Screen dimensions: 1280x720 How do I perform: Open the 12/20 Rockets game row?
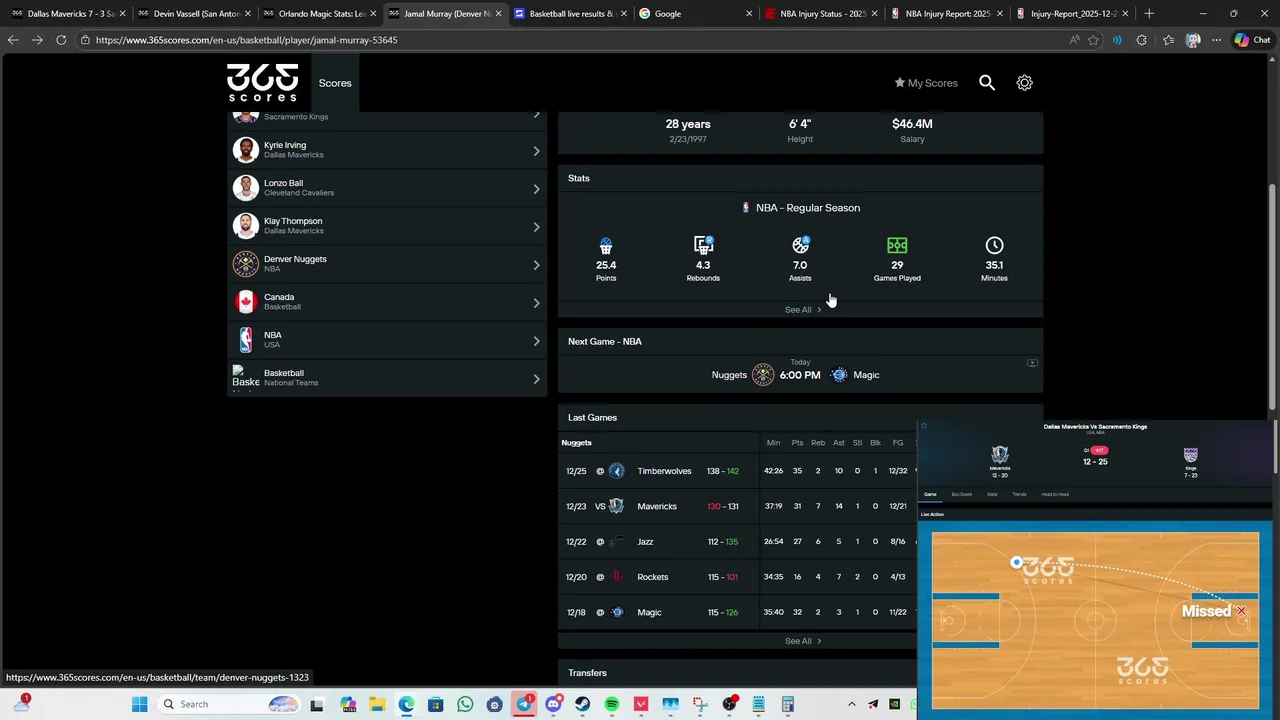[x=737, y=577]
